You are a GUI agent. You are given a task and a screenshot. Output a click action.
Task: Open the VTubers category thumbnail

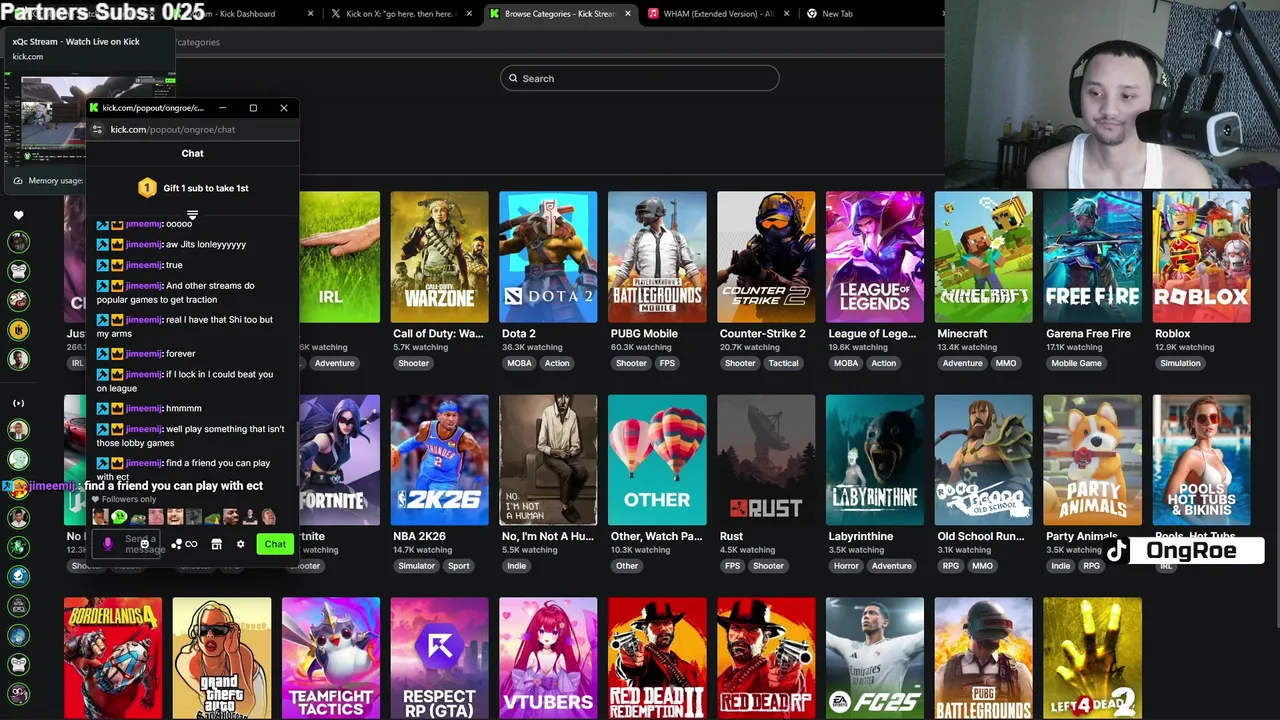tap(548, 658)
